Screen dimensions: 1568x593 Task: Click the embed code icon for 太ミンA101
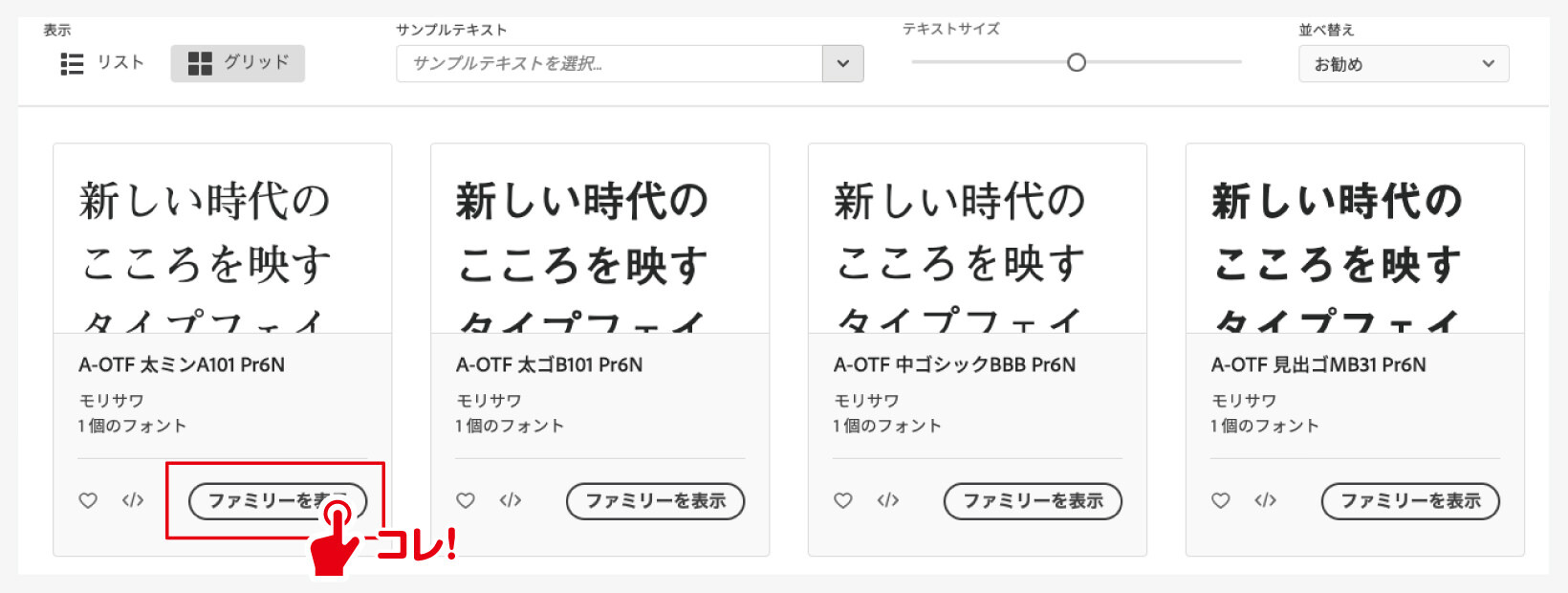[133, 500]
